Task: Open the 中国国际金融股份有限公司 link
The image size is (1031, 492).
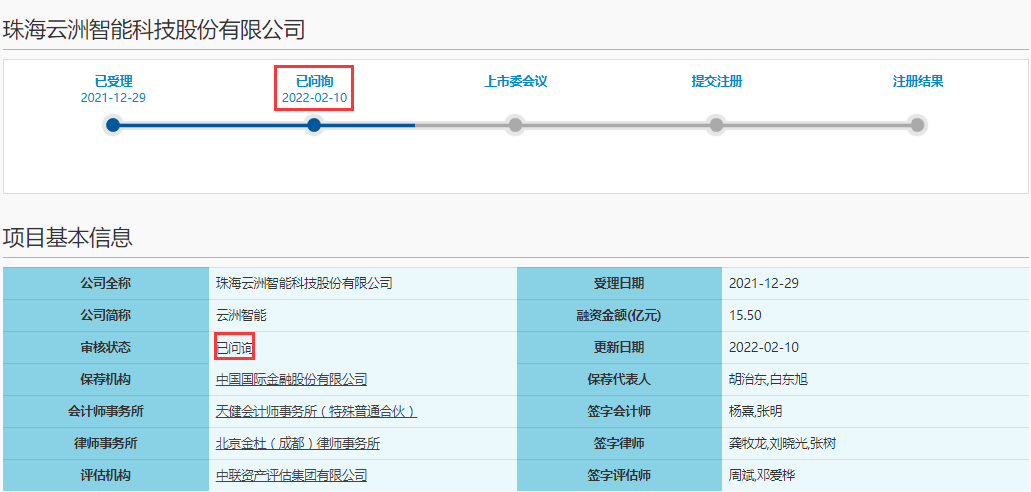Action: pos(291,379)
